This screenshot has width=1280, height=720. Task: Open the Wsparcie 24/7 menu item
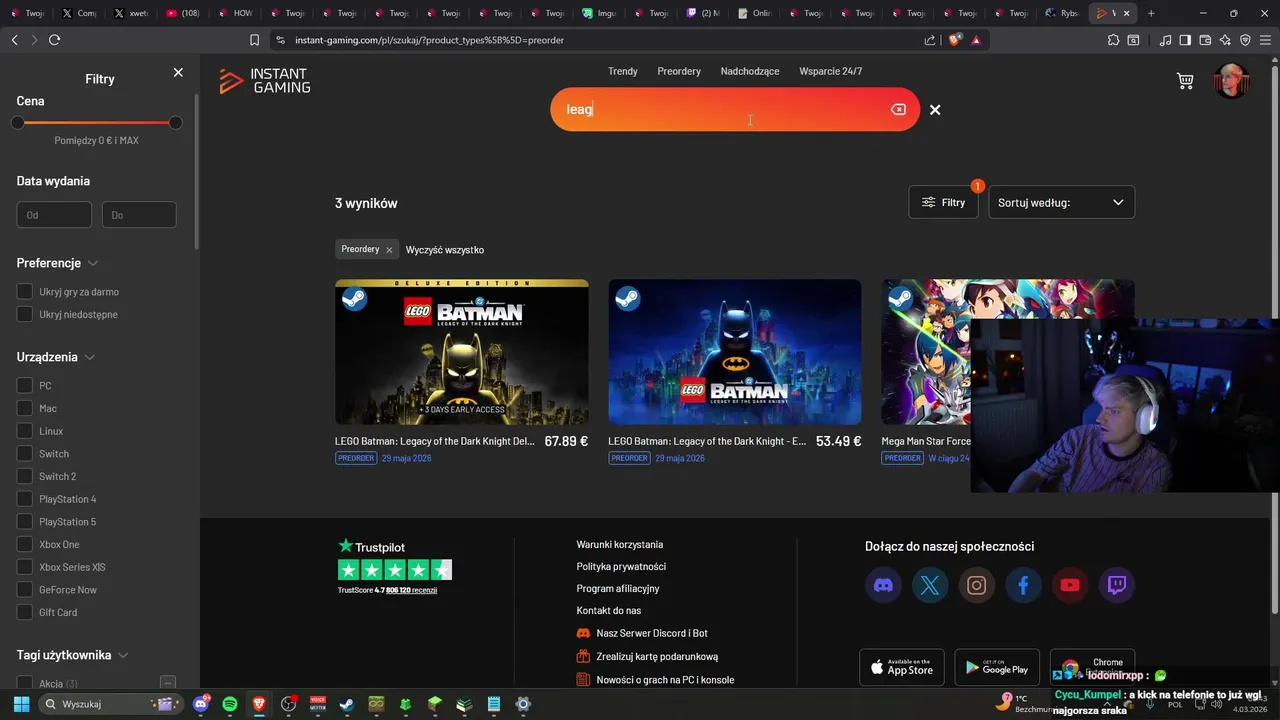[x=830, y=71]
